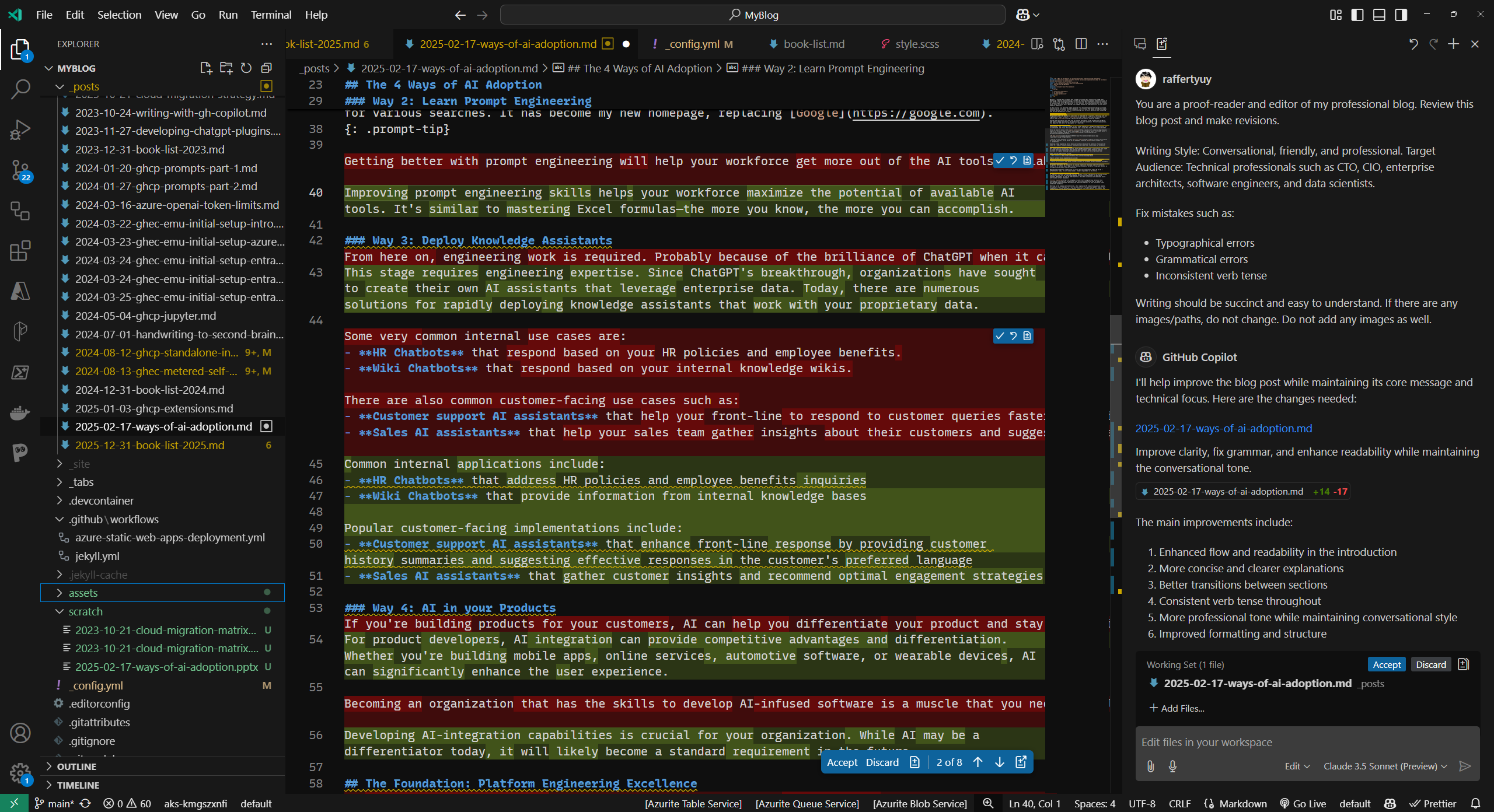Image resolution: width=1494 pixels, height=812 pixels.
Task: Click the Split Editor icon in the editor toolbar
Action: [x=1082, y=44]
